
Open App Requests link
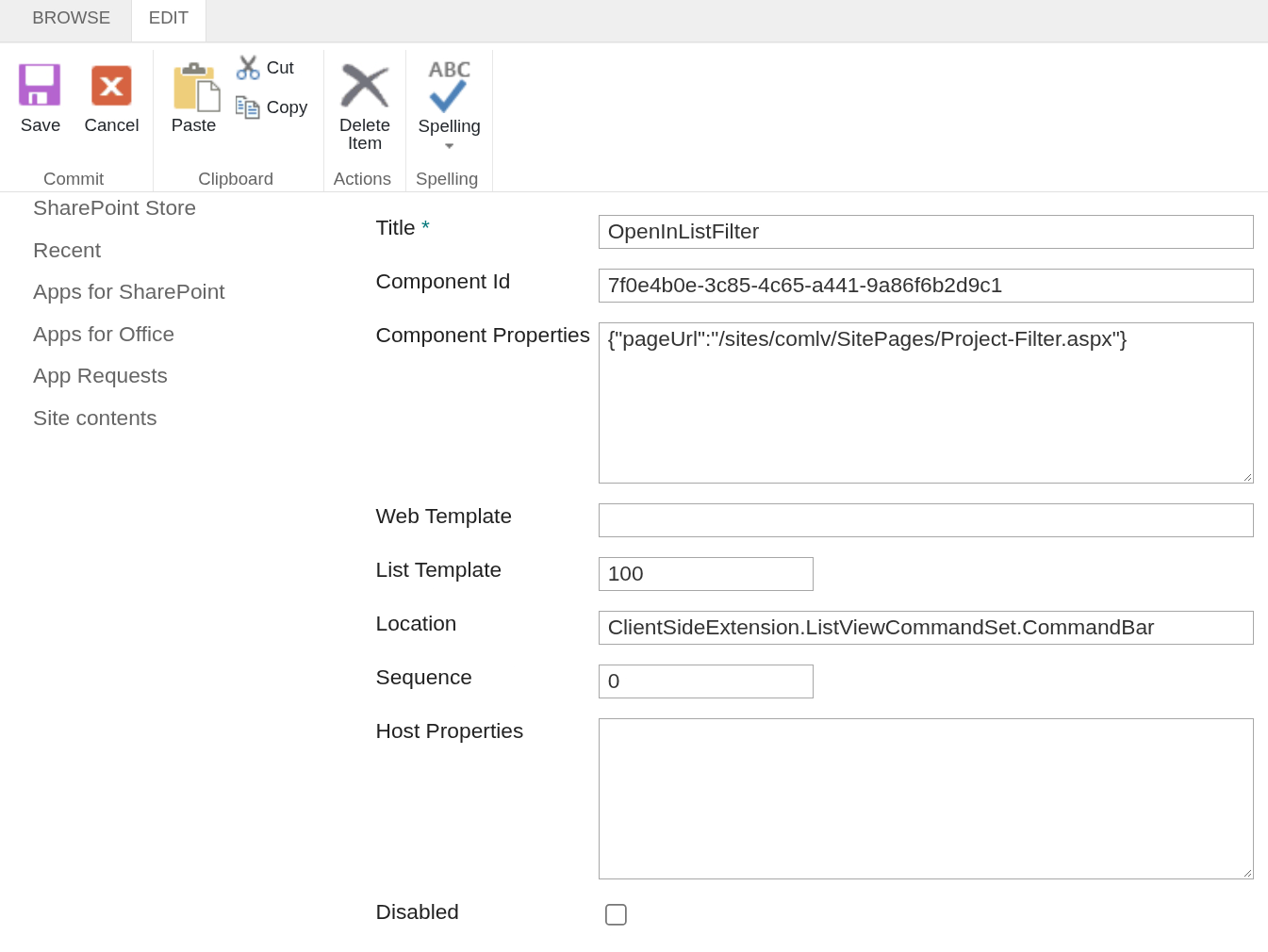[x=100, y=376]
